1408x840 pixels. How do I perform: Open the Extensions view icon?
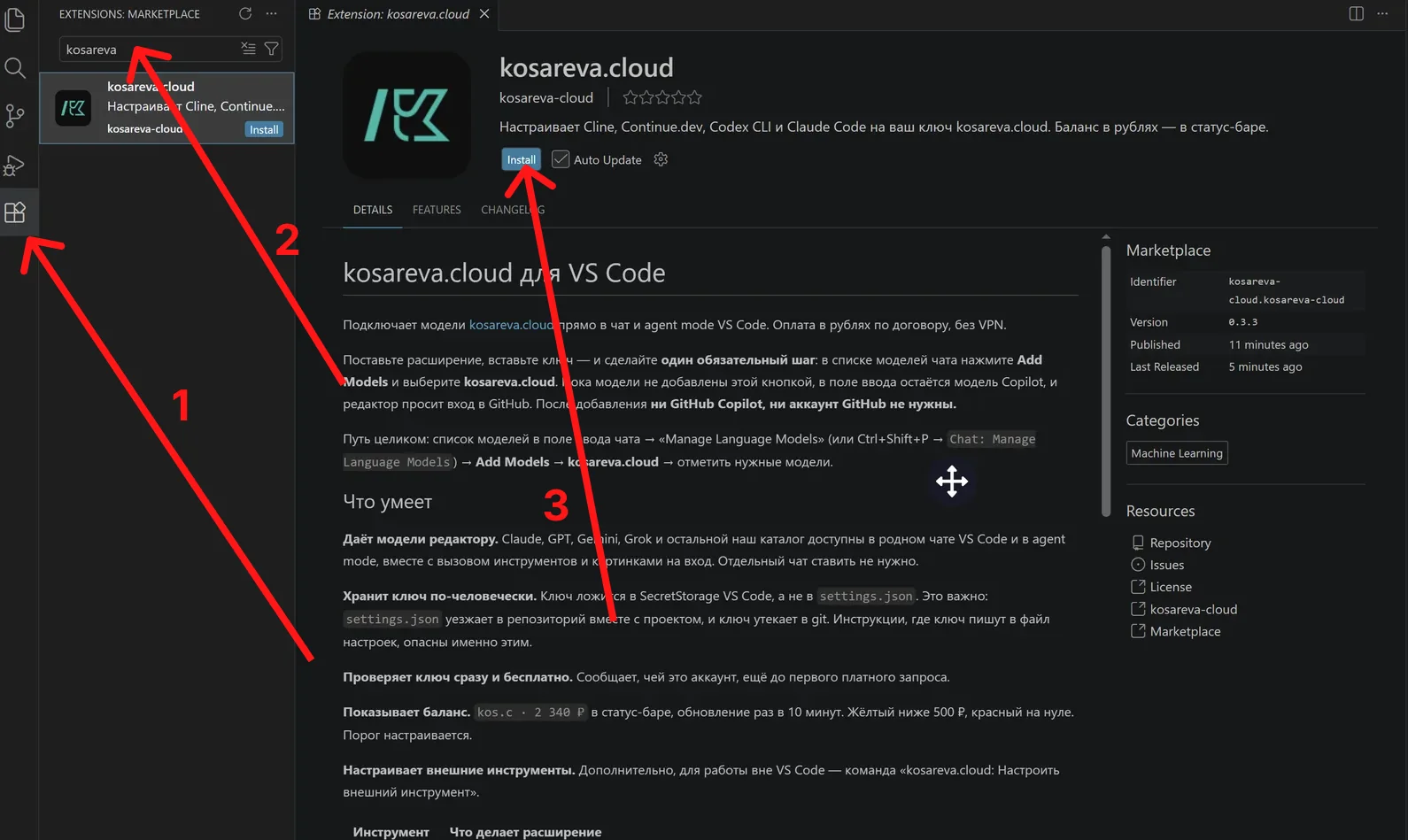click(x=15, y=212)
